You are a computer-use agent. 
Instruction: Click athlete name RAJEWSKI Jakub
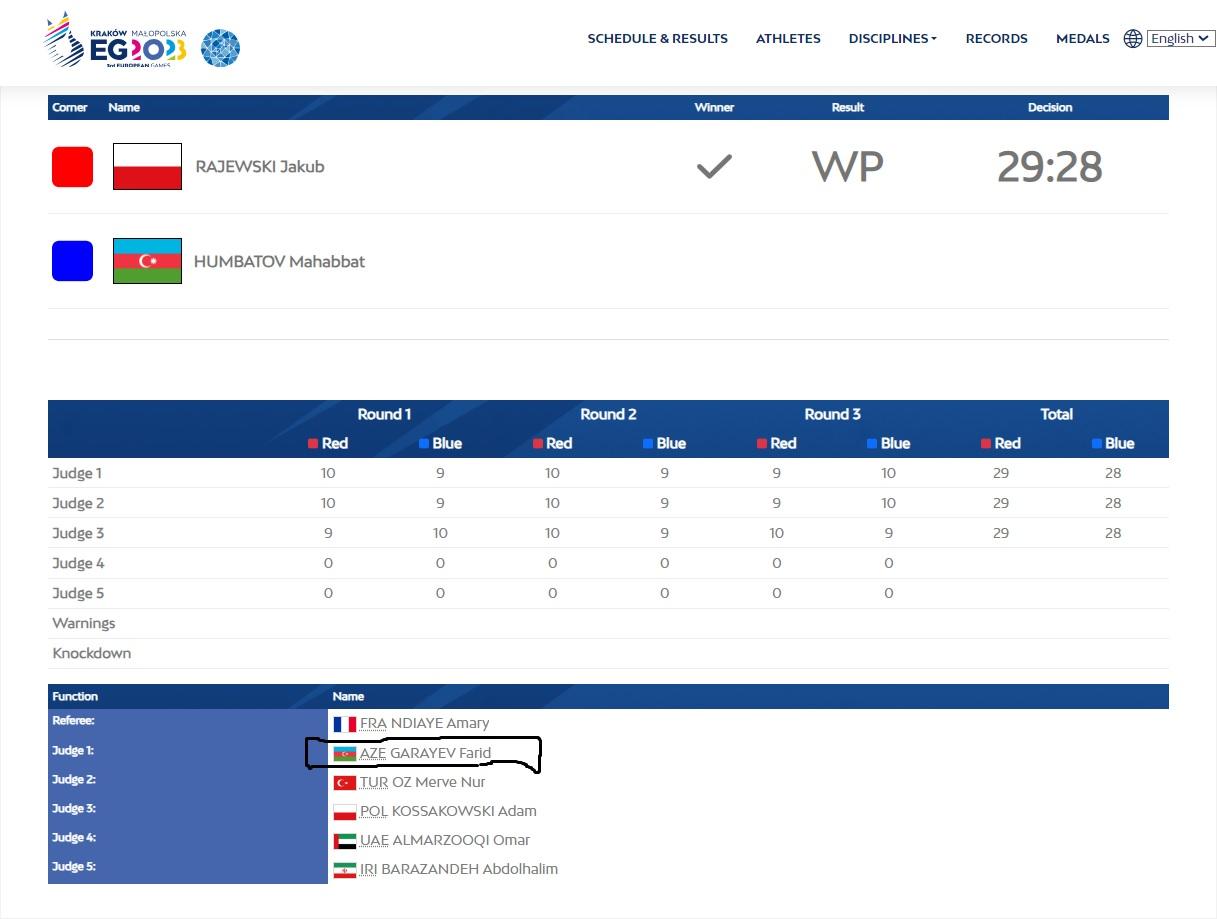click(x=260, y=167)
